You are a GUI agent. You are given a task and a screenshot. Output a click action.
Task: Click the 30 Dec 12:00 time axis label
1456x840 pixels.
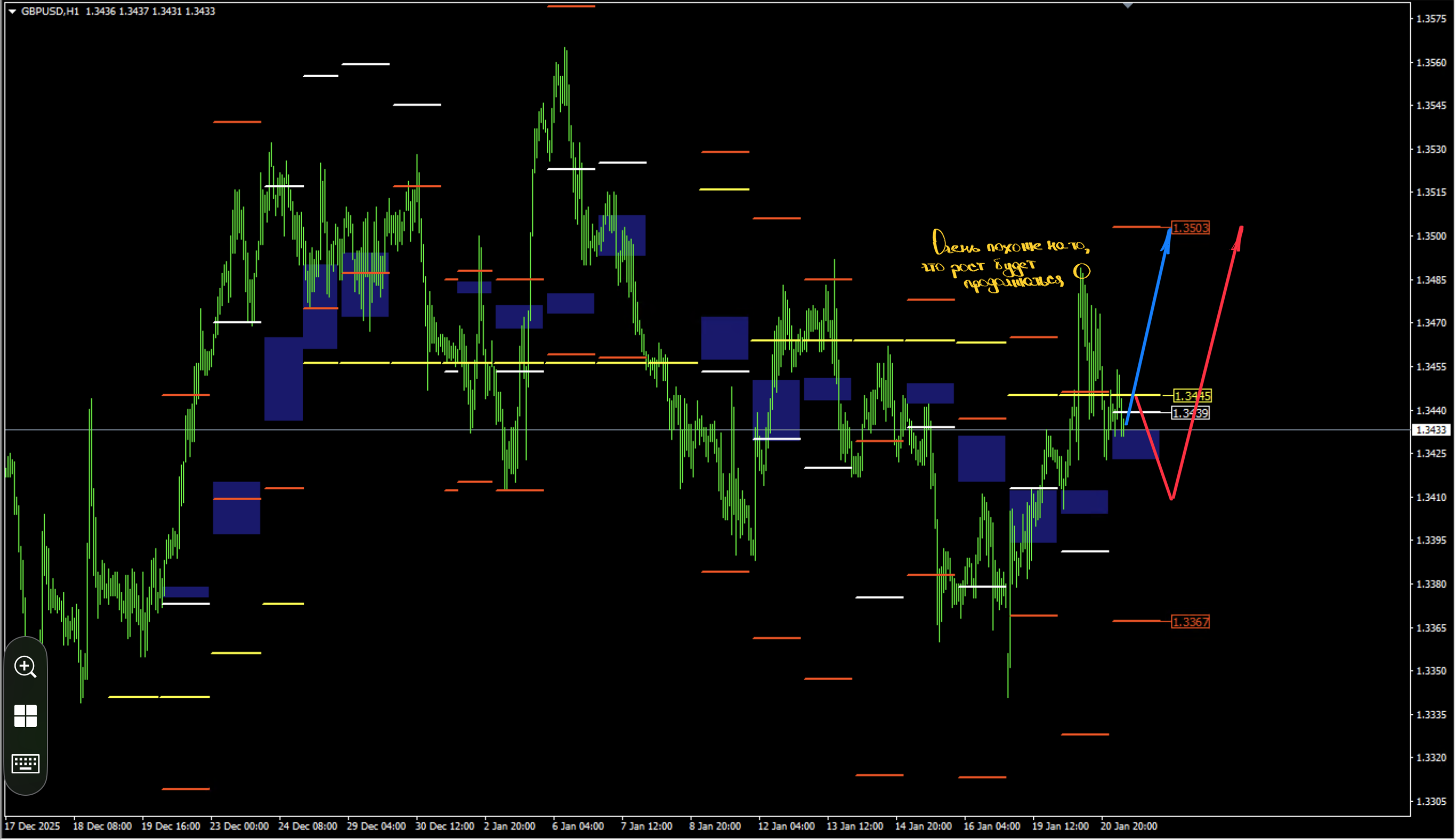[444, 826]
